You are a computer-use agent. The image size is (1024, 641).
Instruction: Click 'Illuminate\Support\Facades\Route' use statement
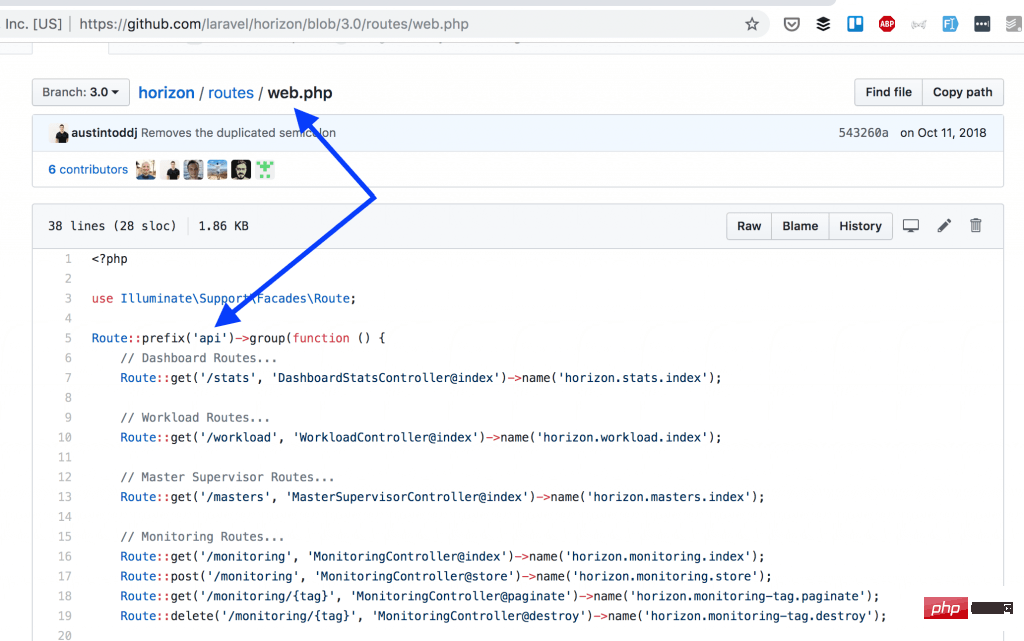[x=235, y=298]
